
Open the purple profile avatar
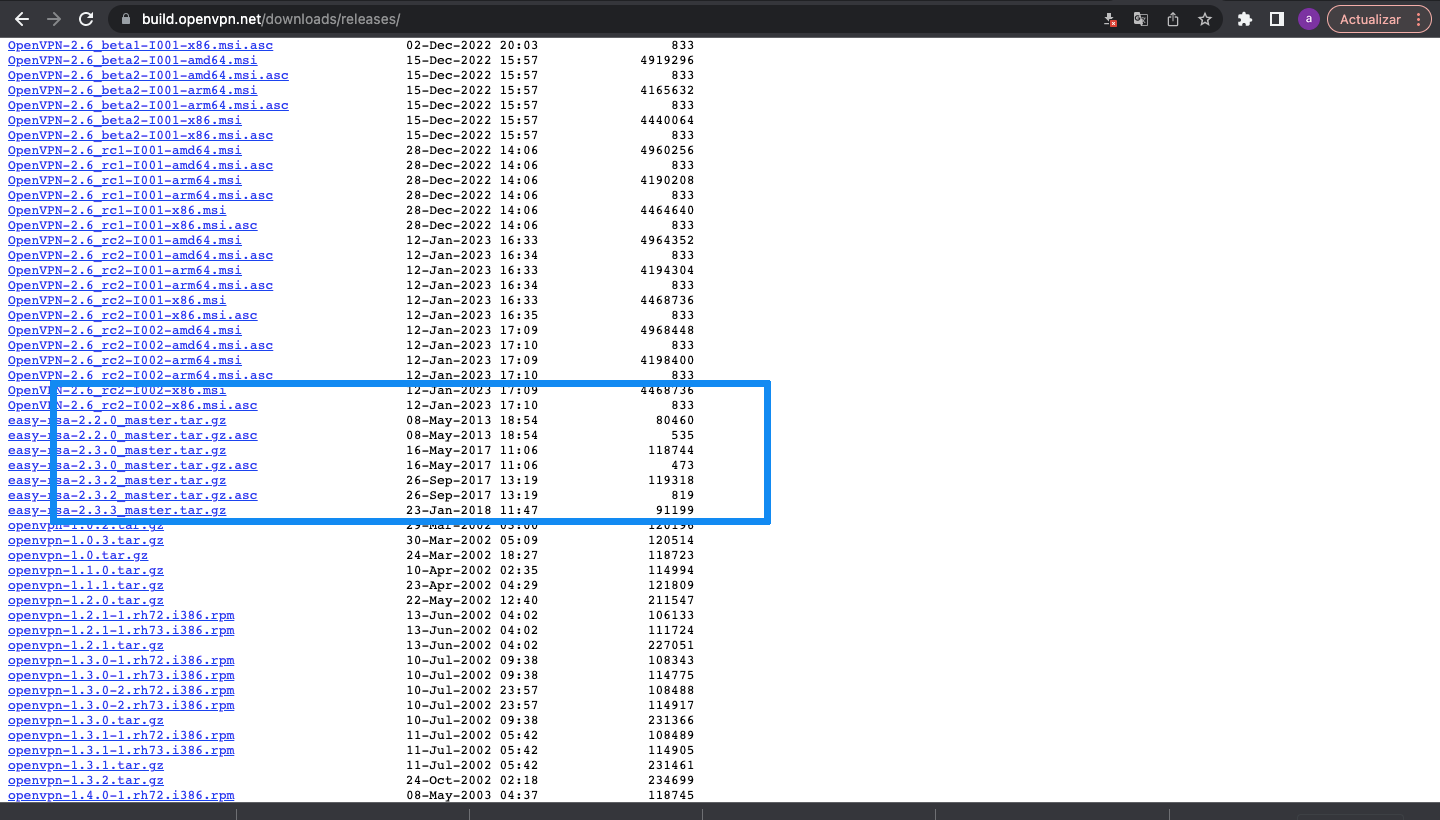tap(1308, 19)
